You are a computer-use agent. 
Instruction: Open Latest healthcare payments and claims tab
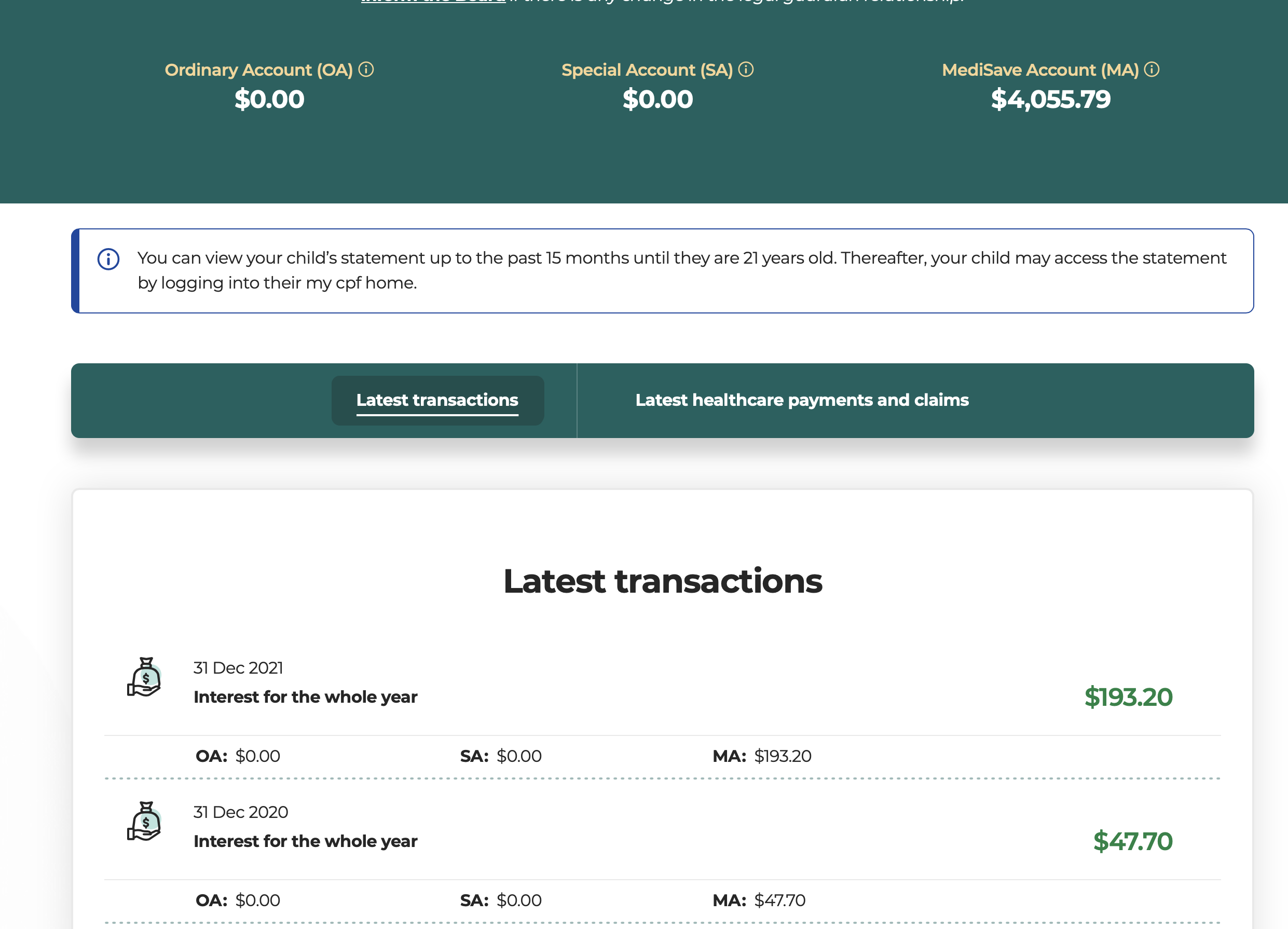pyautogui.click(x=802, y=400)
